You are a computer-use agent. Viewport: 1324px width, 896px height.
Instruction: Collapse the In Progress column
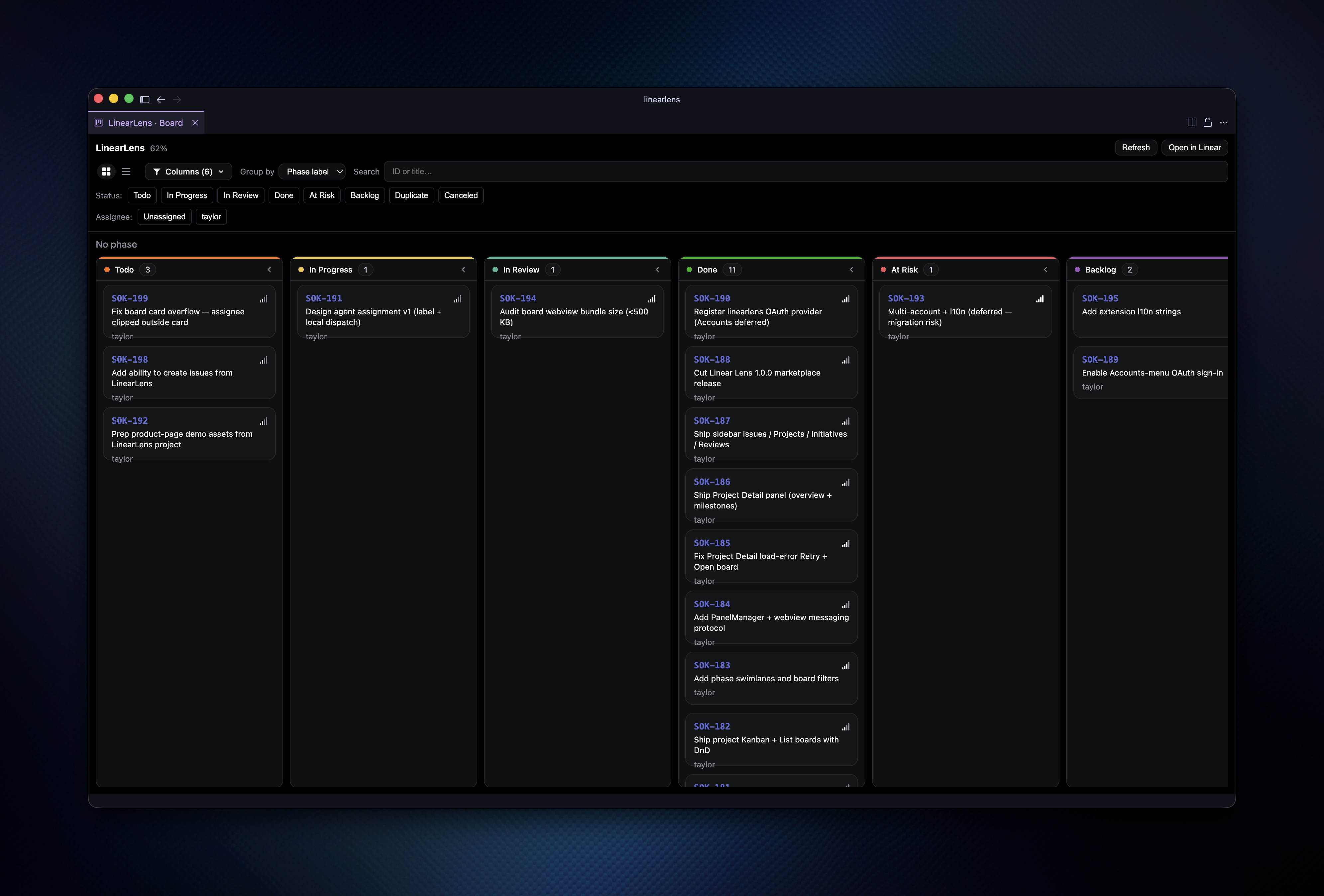[463, 270]
